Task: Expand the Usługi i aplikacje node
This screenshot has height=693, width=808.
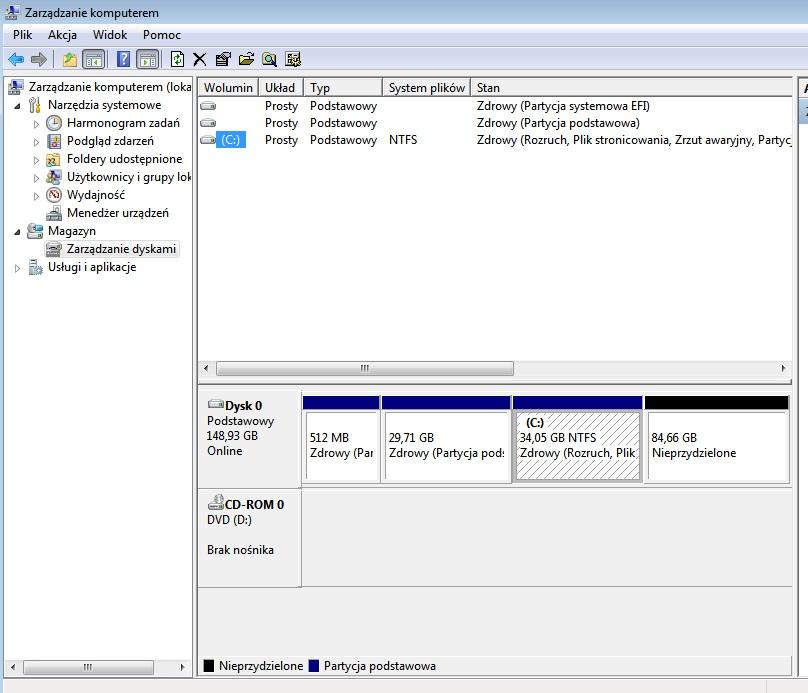Action: click(x=17, y=268)
